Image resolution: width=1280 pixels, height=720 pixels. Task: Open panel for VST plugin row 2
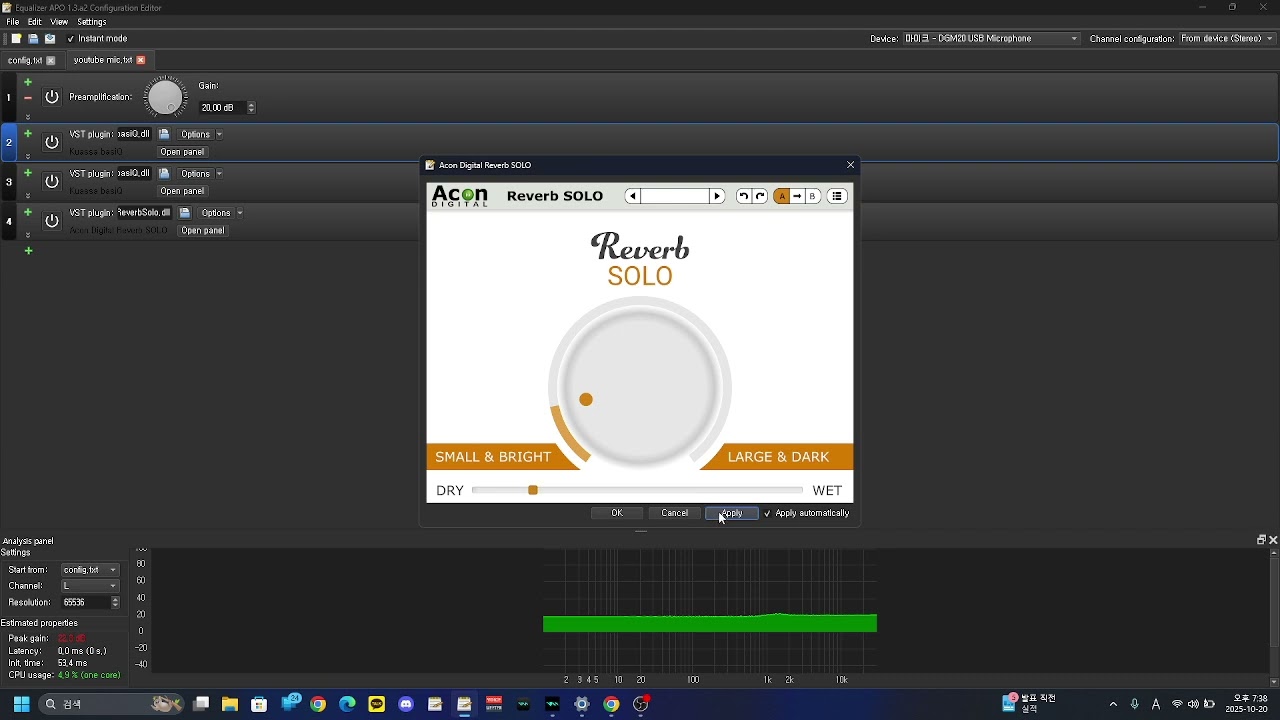point(182,152)
